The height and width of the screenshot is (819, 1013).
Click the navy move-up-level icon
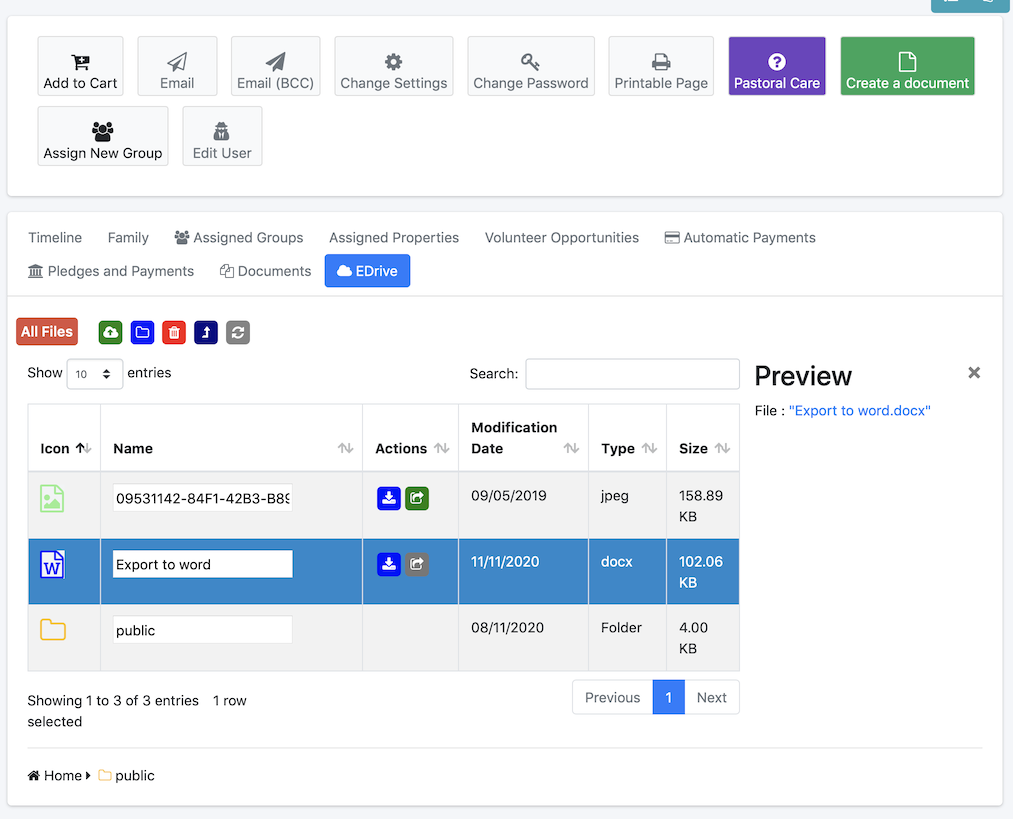click(x=206, y=333)
